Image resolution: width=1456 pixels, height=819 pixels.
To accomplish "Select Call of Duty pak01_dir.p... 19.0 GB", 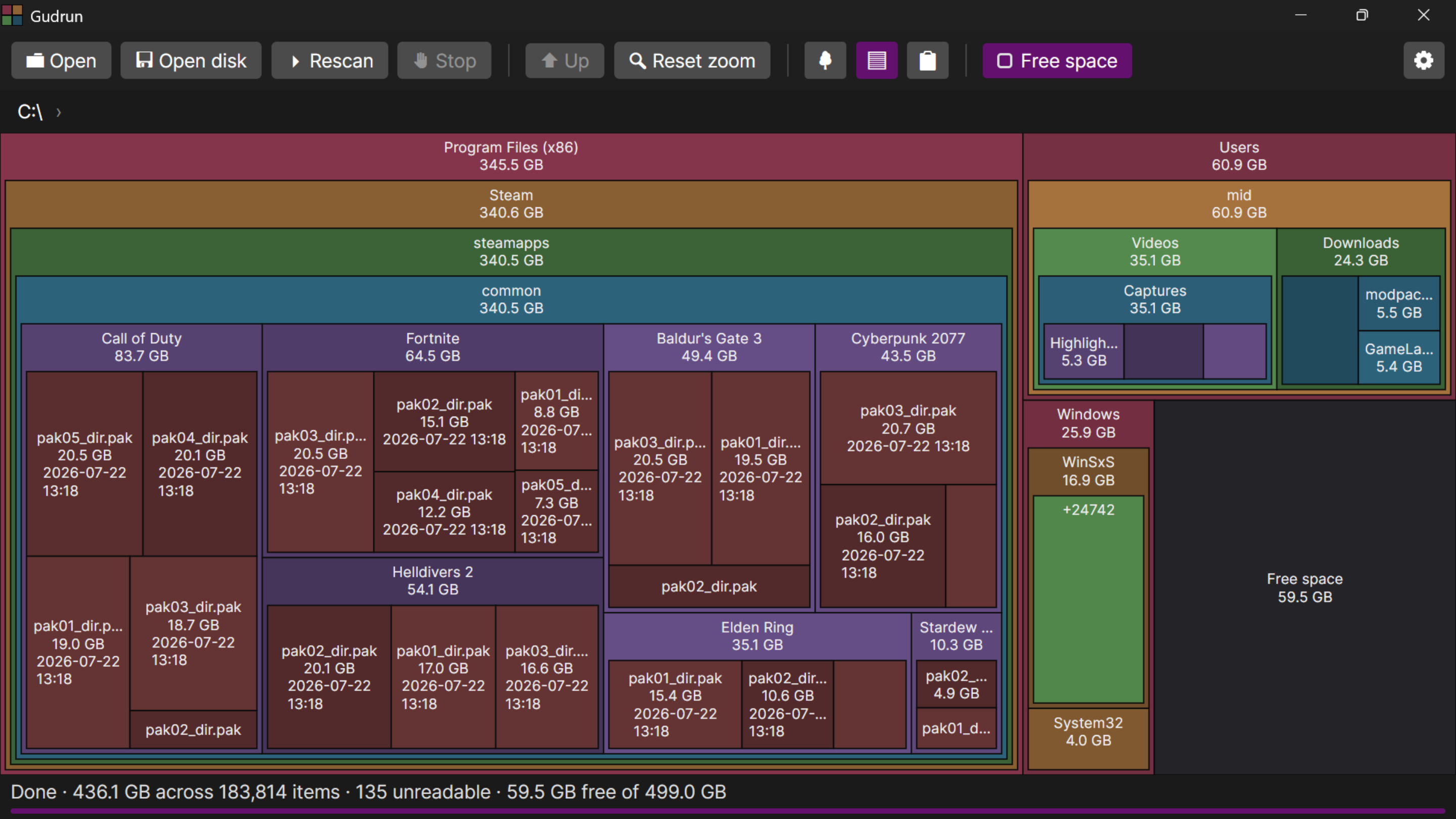I will pyautogui.click(x=78, y=652).
